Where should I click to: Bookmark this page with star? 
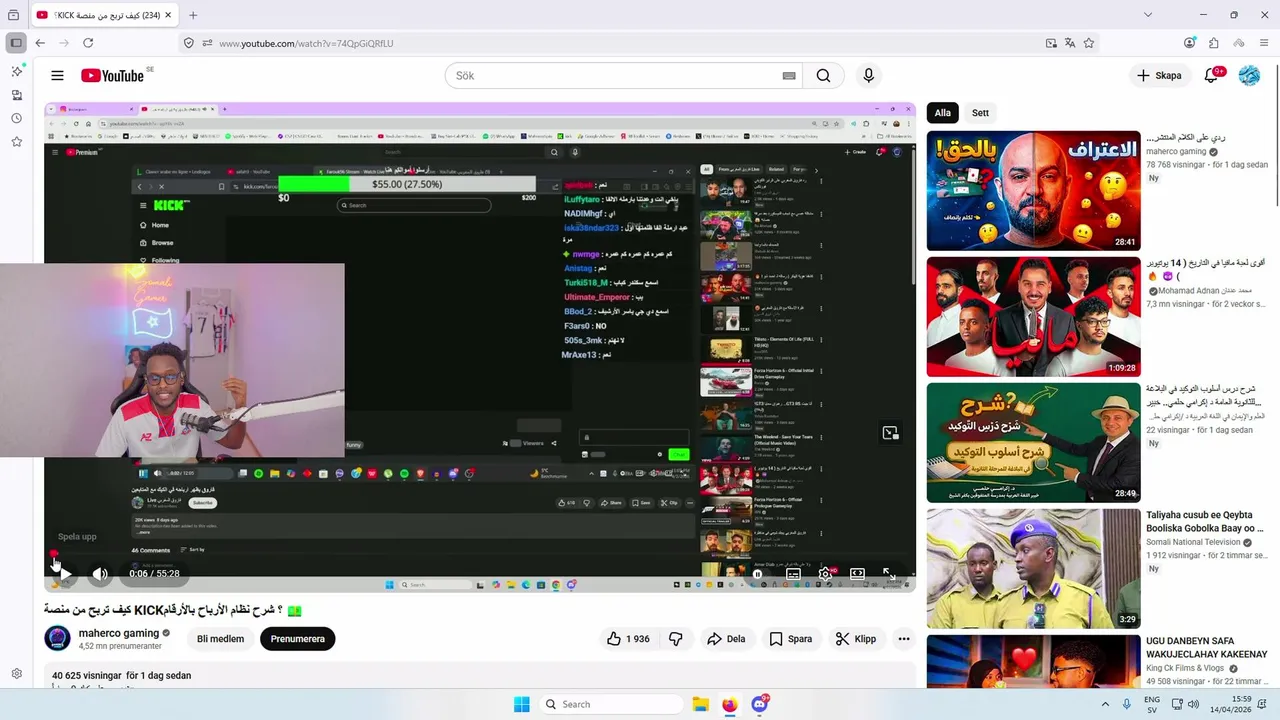pyautogui.click(x=1089, y=43)
